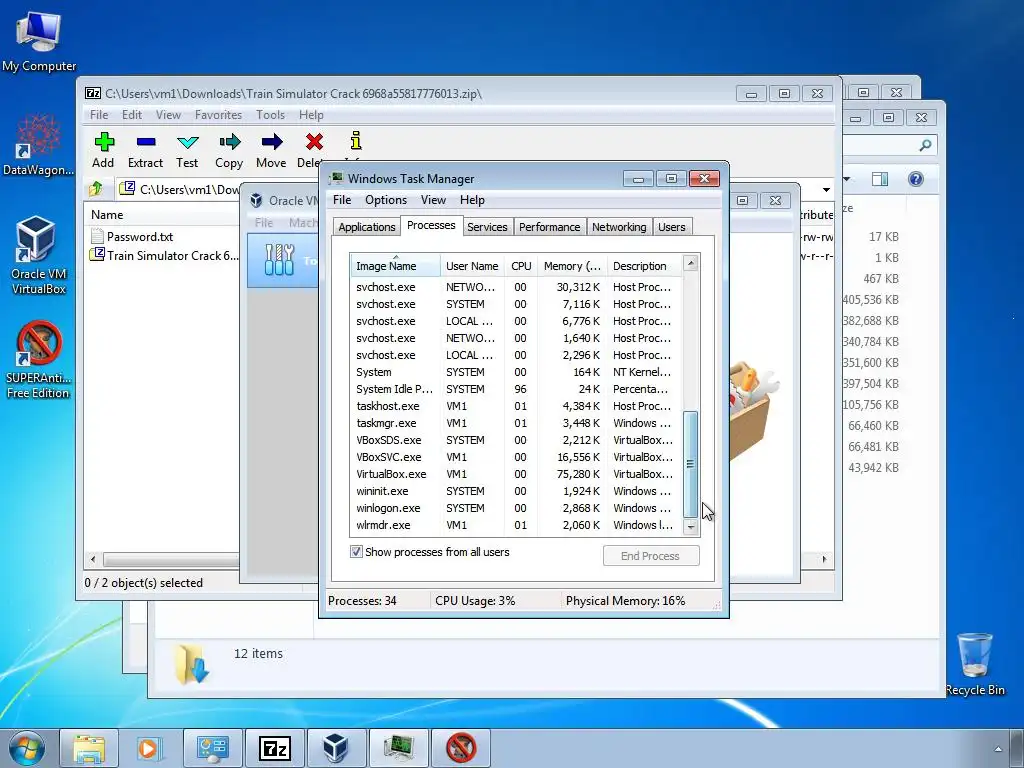Open the Recycle Bin

pos(975,664)
